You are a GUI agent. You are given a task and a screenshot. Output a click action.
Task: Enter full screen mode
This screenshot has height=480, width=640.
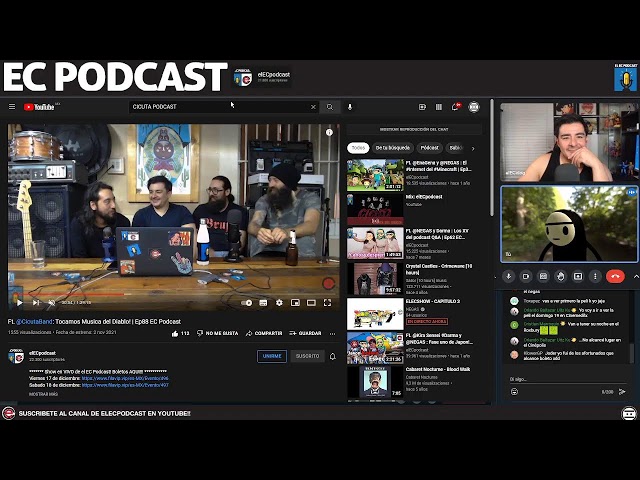click(x=327, y=303)
